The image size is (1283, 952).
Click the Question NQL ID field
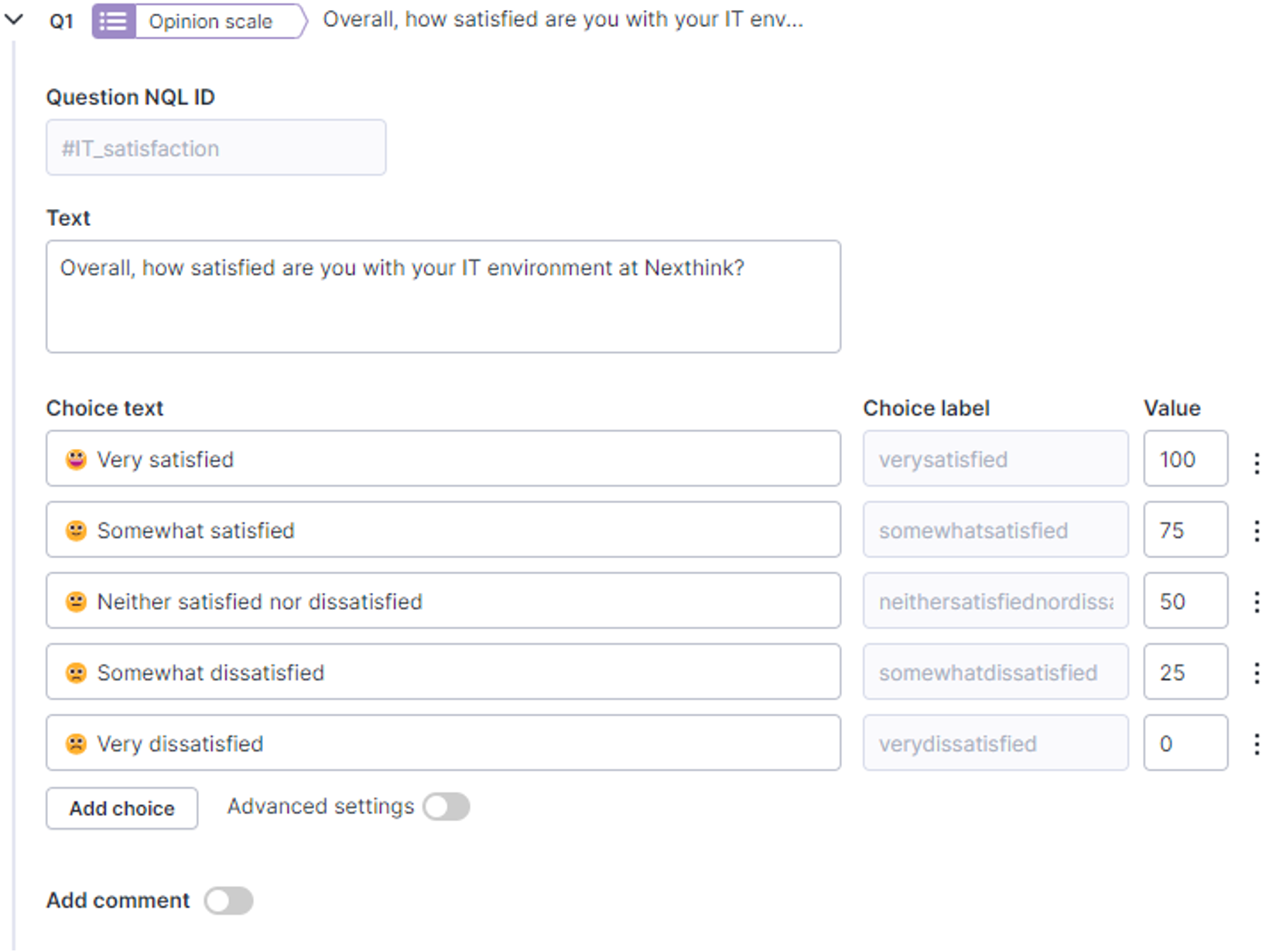216,148
